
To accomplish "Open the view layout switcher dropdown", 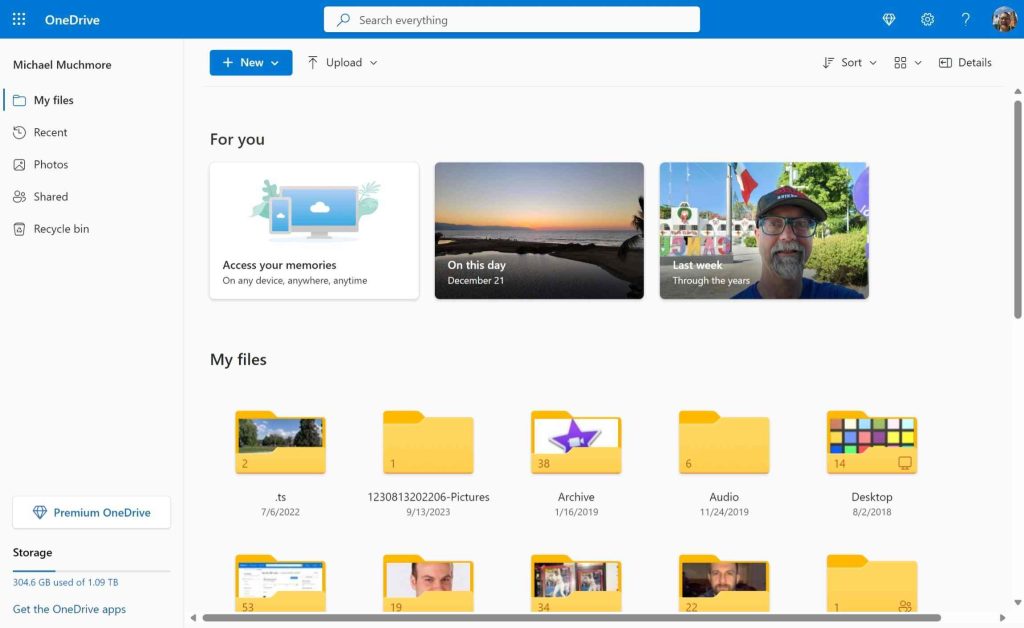I will pos(908,63).
